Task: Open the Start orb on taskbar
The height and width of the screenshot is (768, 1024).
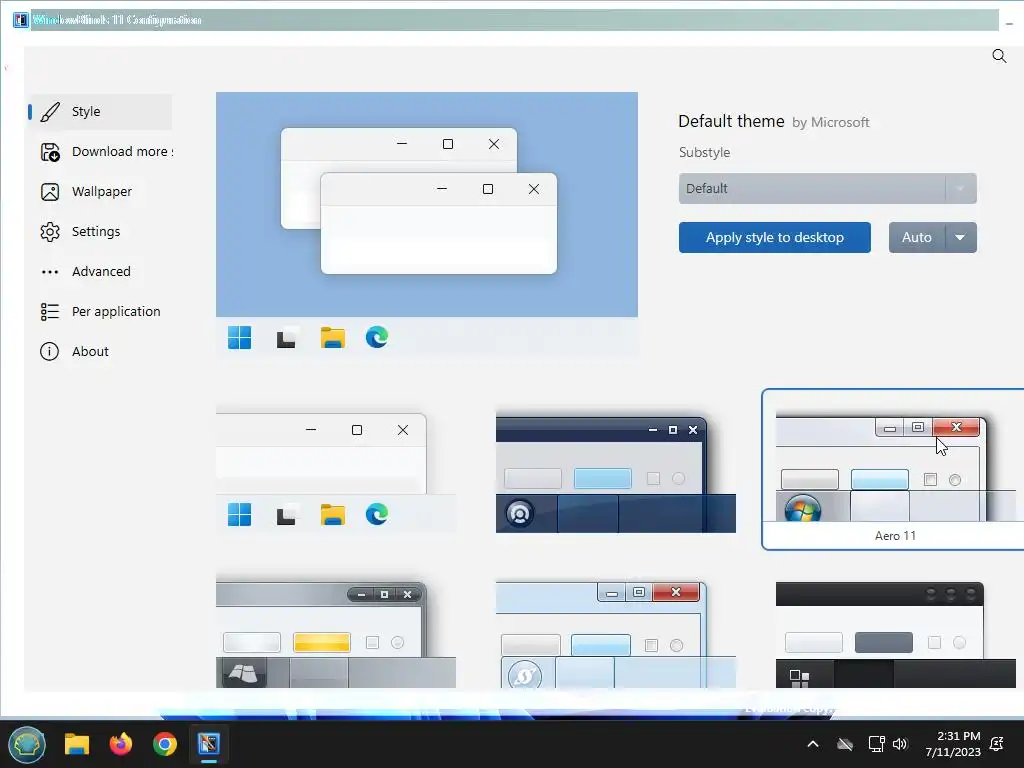Action: tap(27, 744)
